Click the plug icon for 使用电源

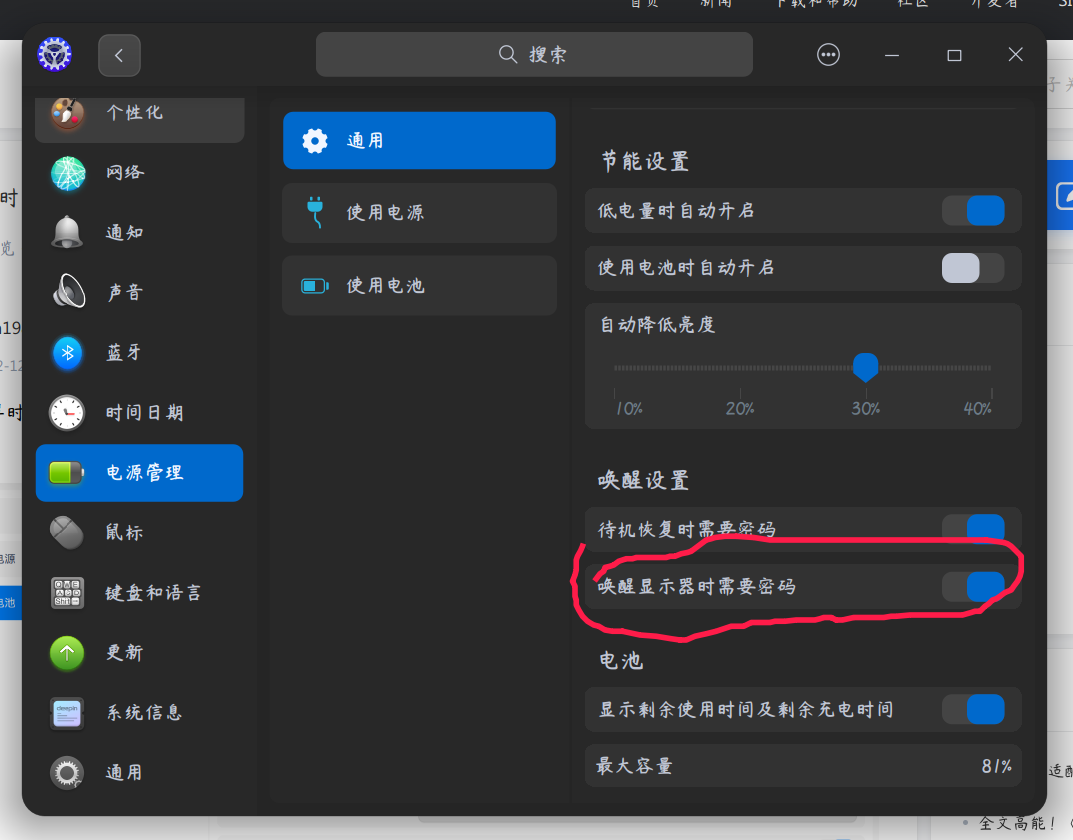pos(315,212)
